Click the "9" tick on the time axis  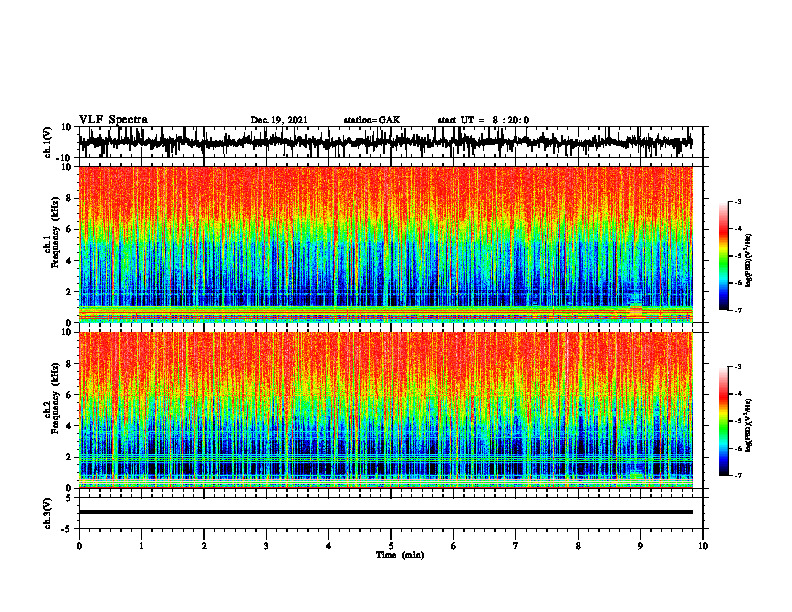click(640, 546)
